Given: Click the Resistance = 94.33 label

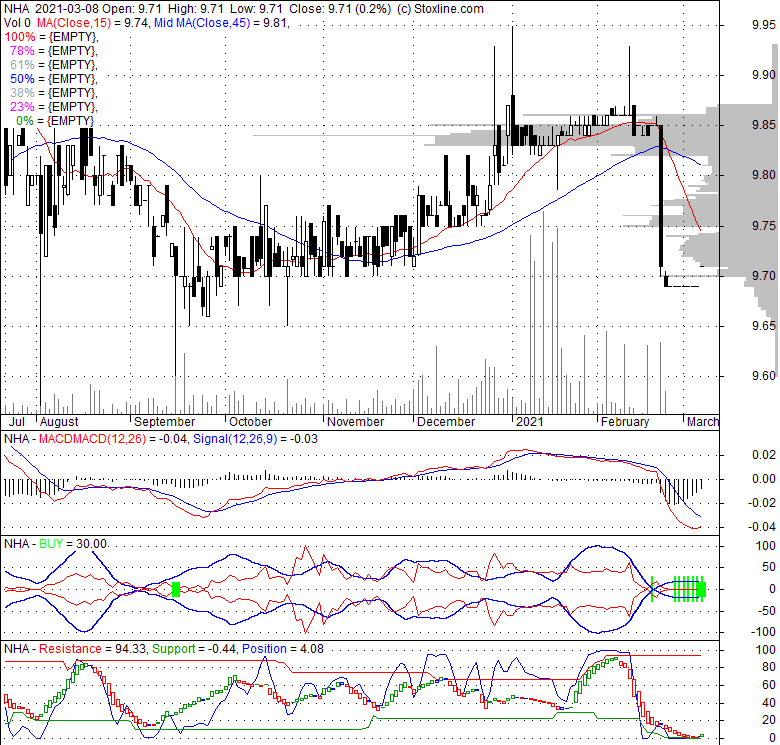Looking at the screenshot, I should (x=93, y=649).
